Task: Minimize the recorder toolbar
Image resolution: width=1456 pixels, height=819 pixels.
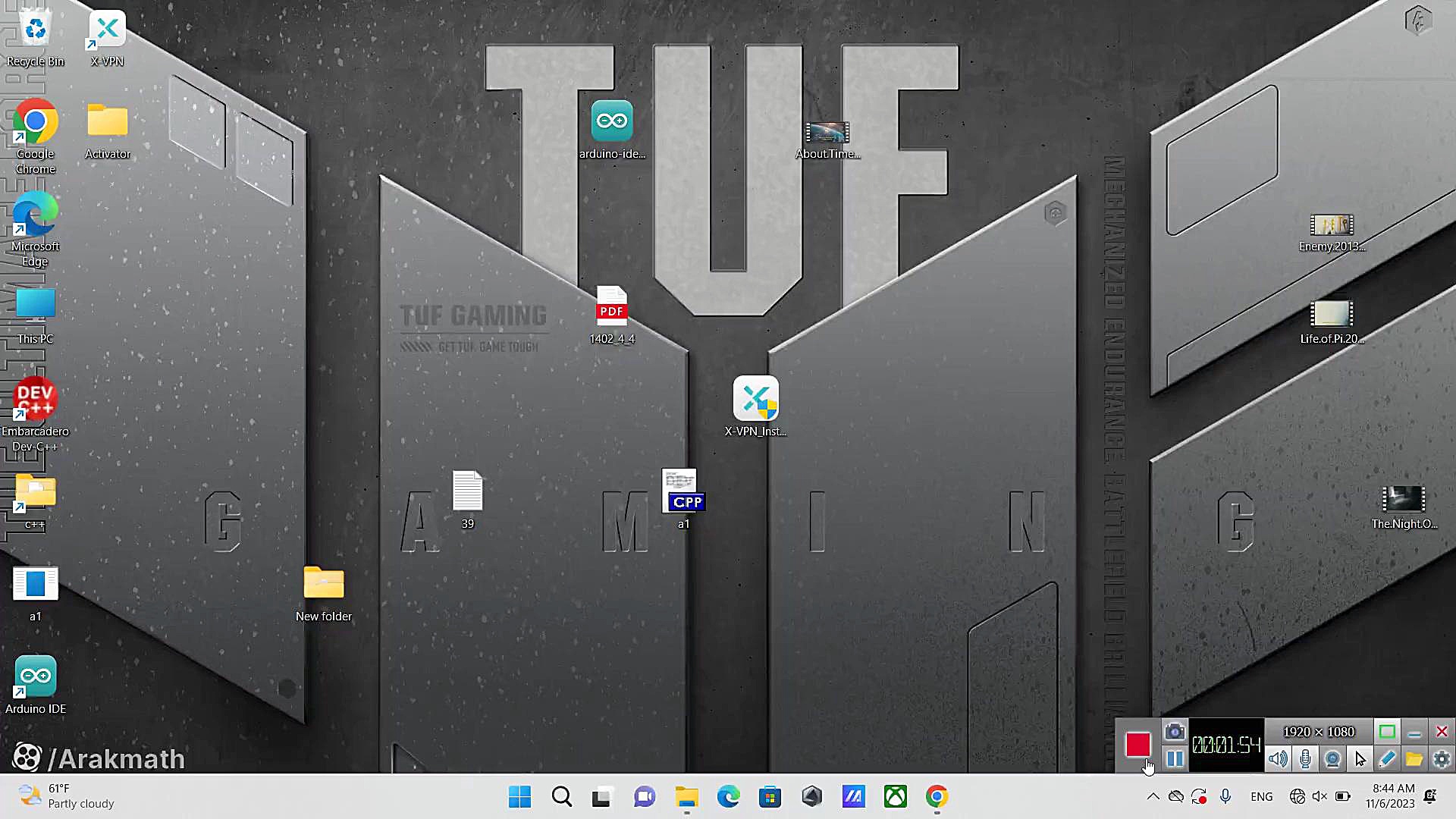Action: 1414,733
